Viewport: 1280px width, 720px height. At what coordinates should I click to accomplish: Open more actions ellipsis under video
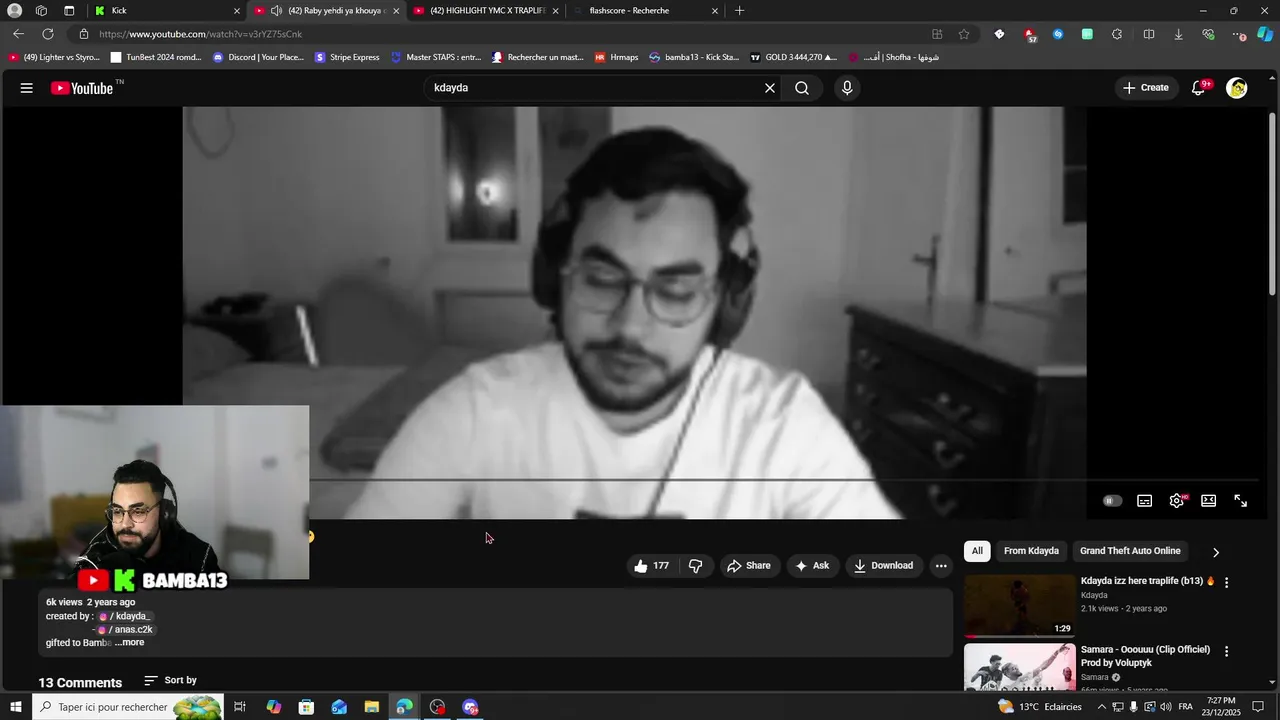(x=941, y=566)
